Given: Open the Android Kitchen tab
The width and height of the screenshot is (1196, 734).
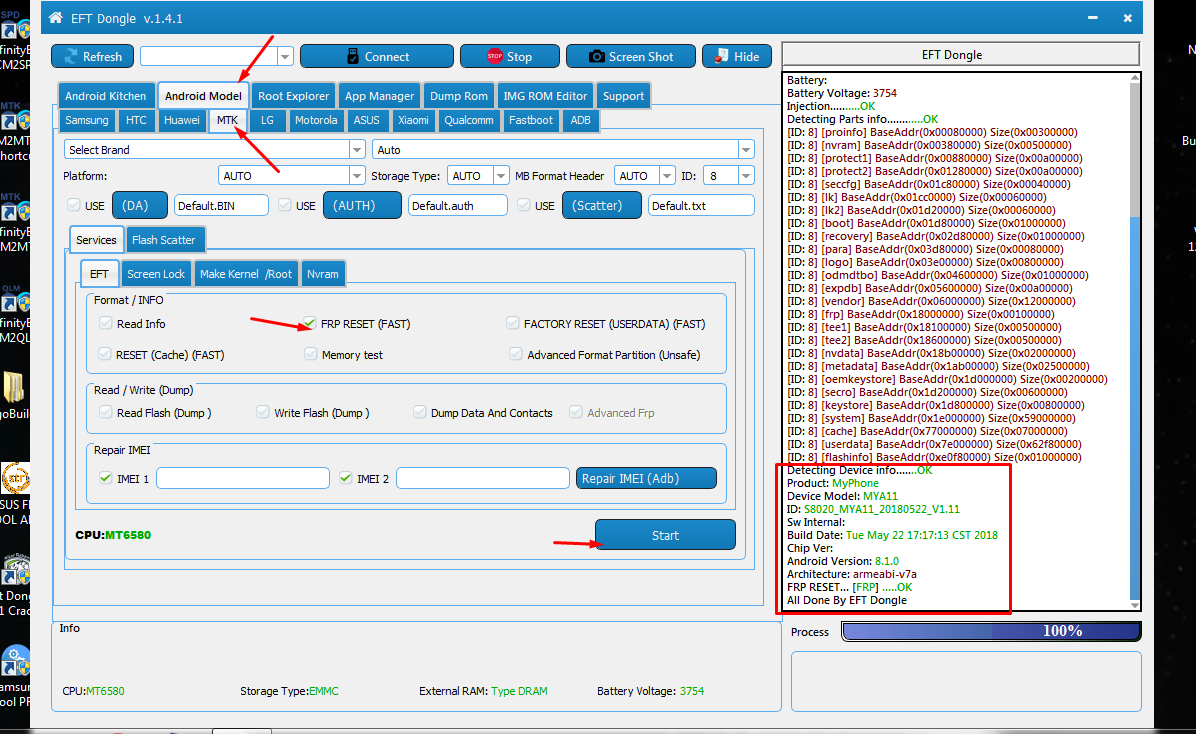Looking at the screenshot, I should click(106, 96).
